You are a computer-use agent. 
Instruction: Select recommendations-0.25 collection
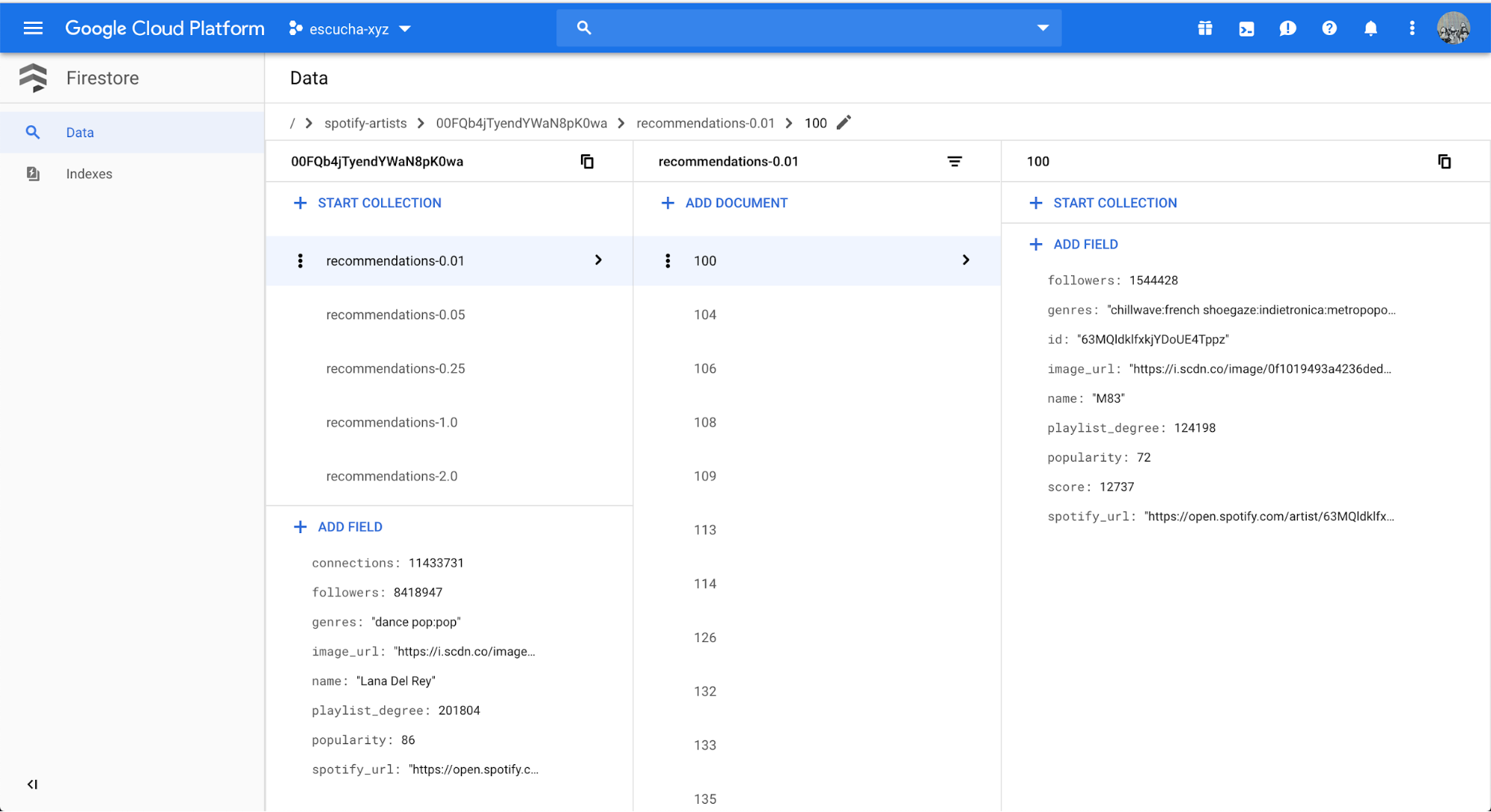[x=450, y=368]
